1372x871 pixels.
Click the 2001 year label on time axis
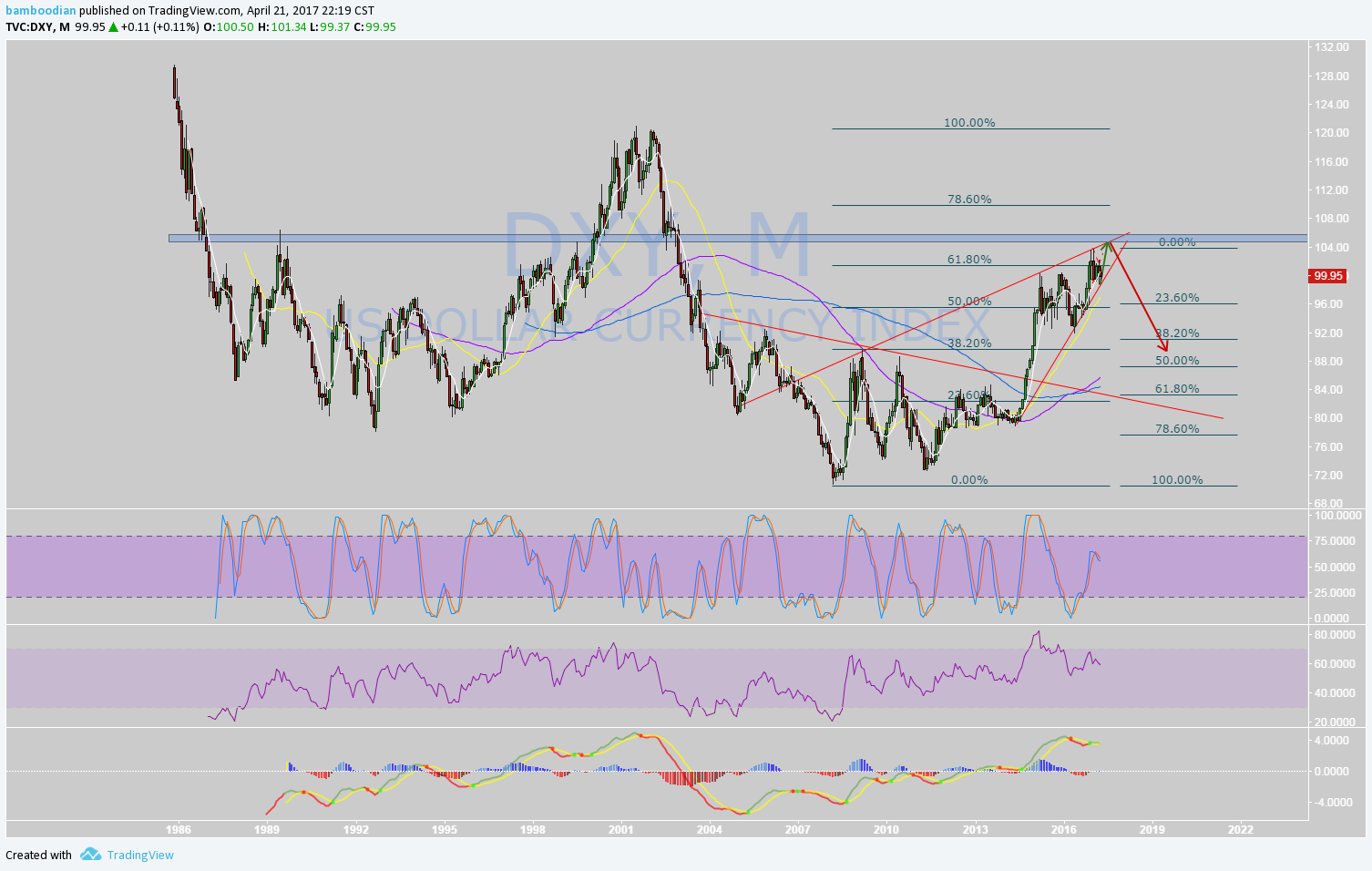[x=621, y=830]
